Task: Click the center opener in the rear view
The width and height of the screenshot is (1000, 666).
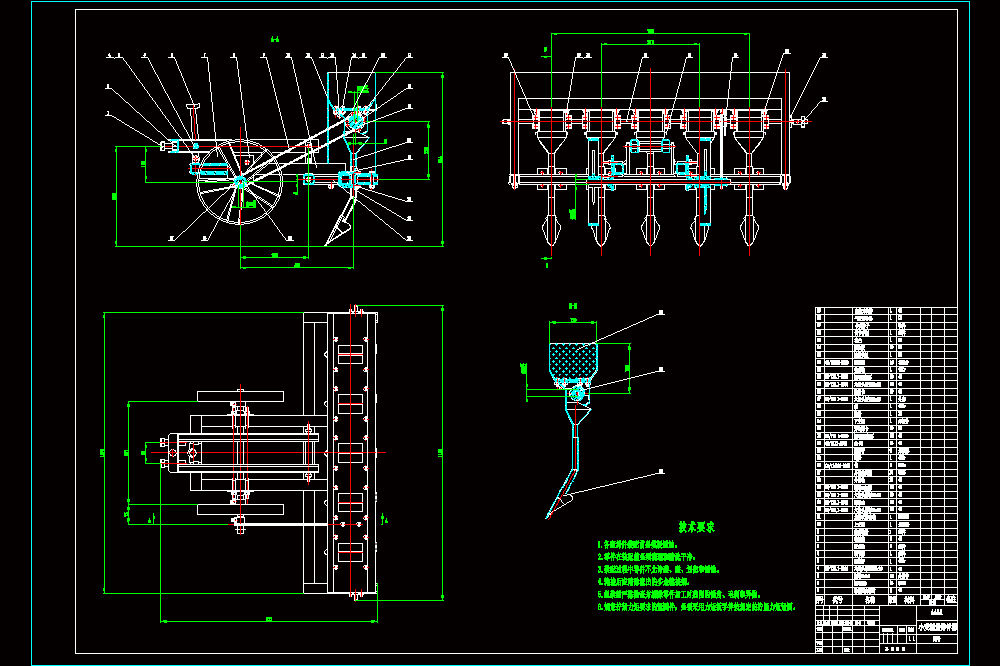Action: click(650, 230)
